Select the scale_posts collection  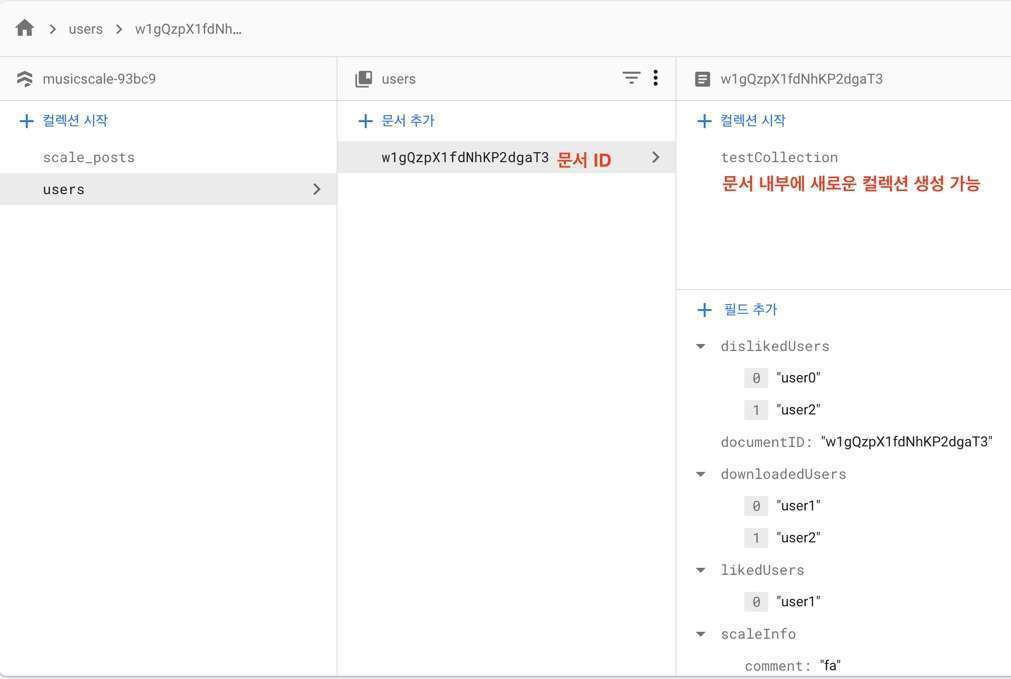[x=88, y=157]
